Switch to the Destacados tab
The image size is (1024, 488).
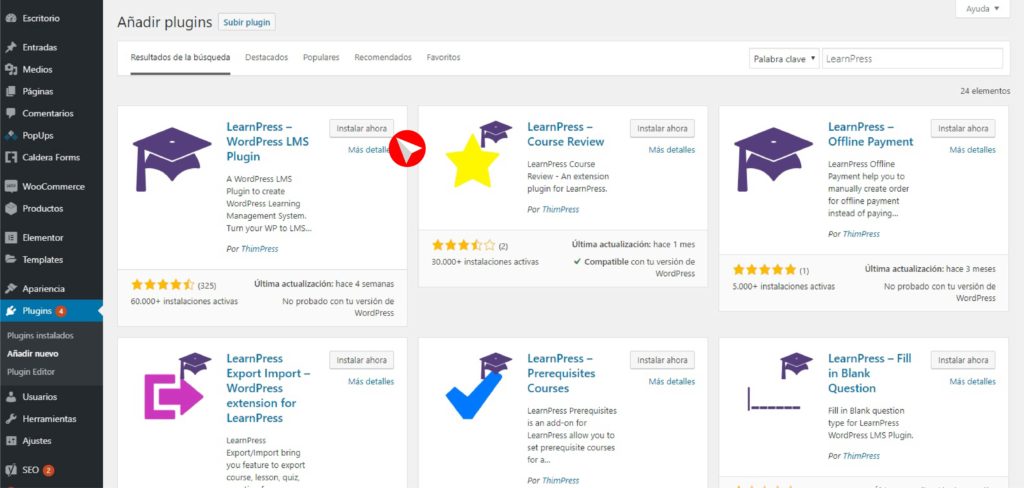pyautogui.click(x=266, y=58)
